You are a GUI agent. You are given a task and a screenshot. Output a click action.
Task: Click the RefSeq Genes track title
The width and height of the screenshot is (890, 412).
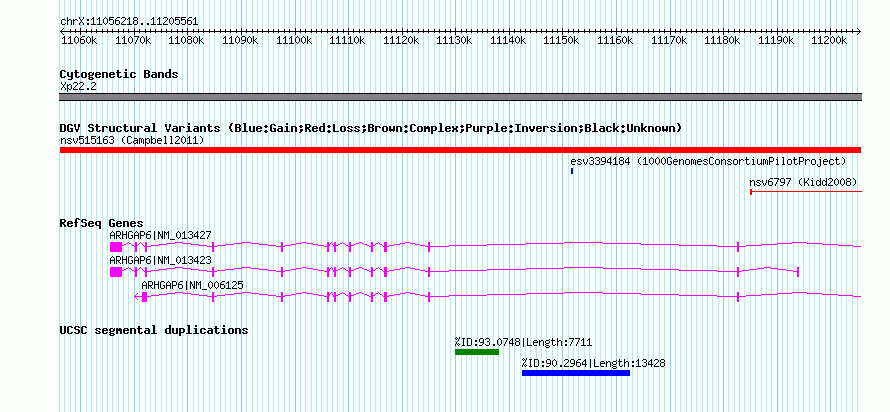[x=101, y=223]
